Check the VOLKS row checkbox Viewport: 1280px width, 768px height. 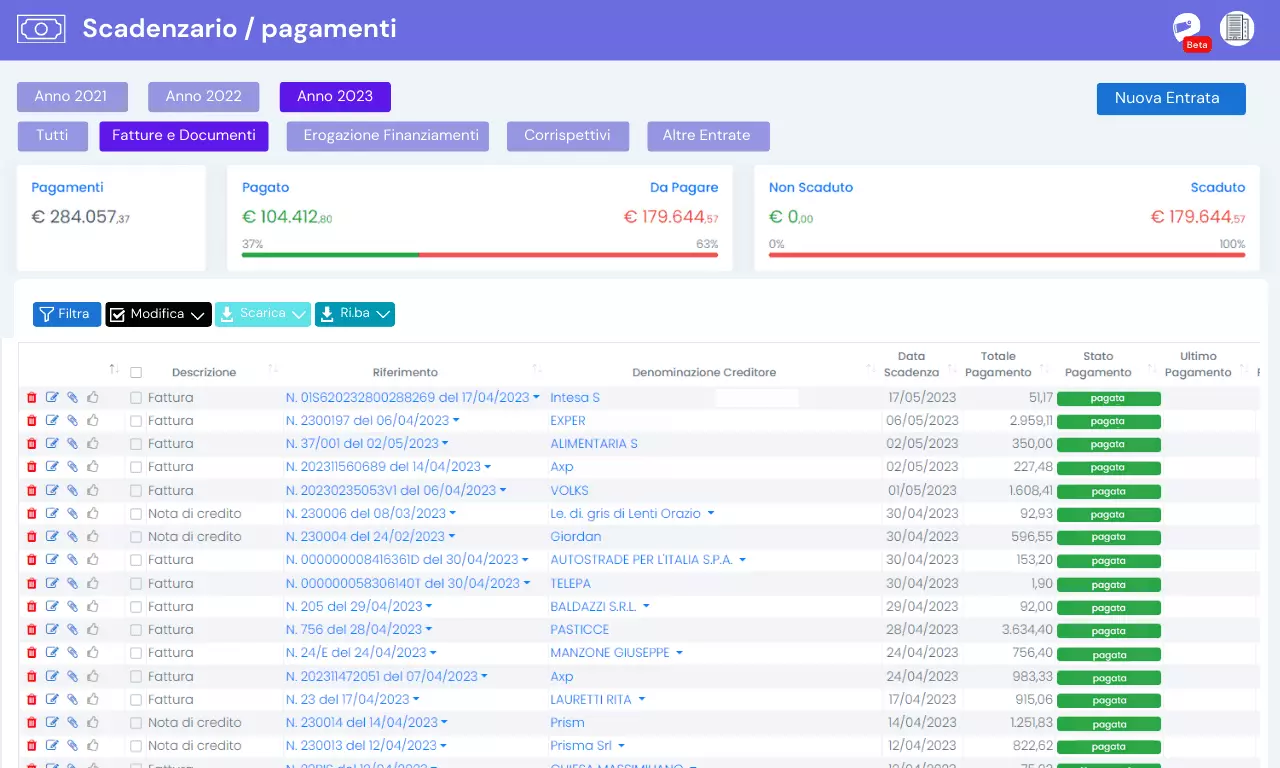(x=136, y=490)
